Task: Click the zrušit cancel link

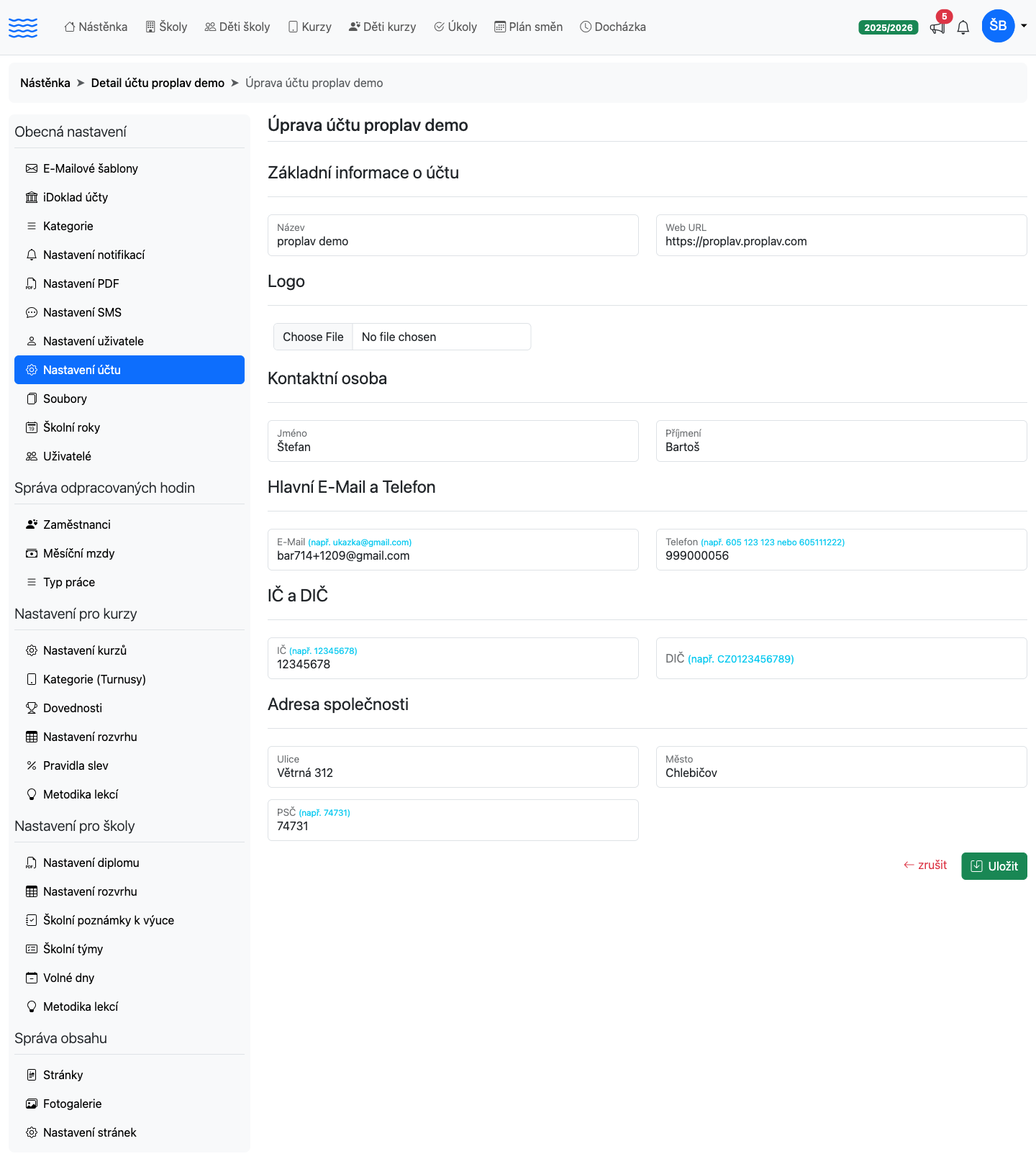Action: pos(925,865)
